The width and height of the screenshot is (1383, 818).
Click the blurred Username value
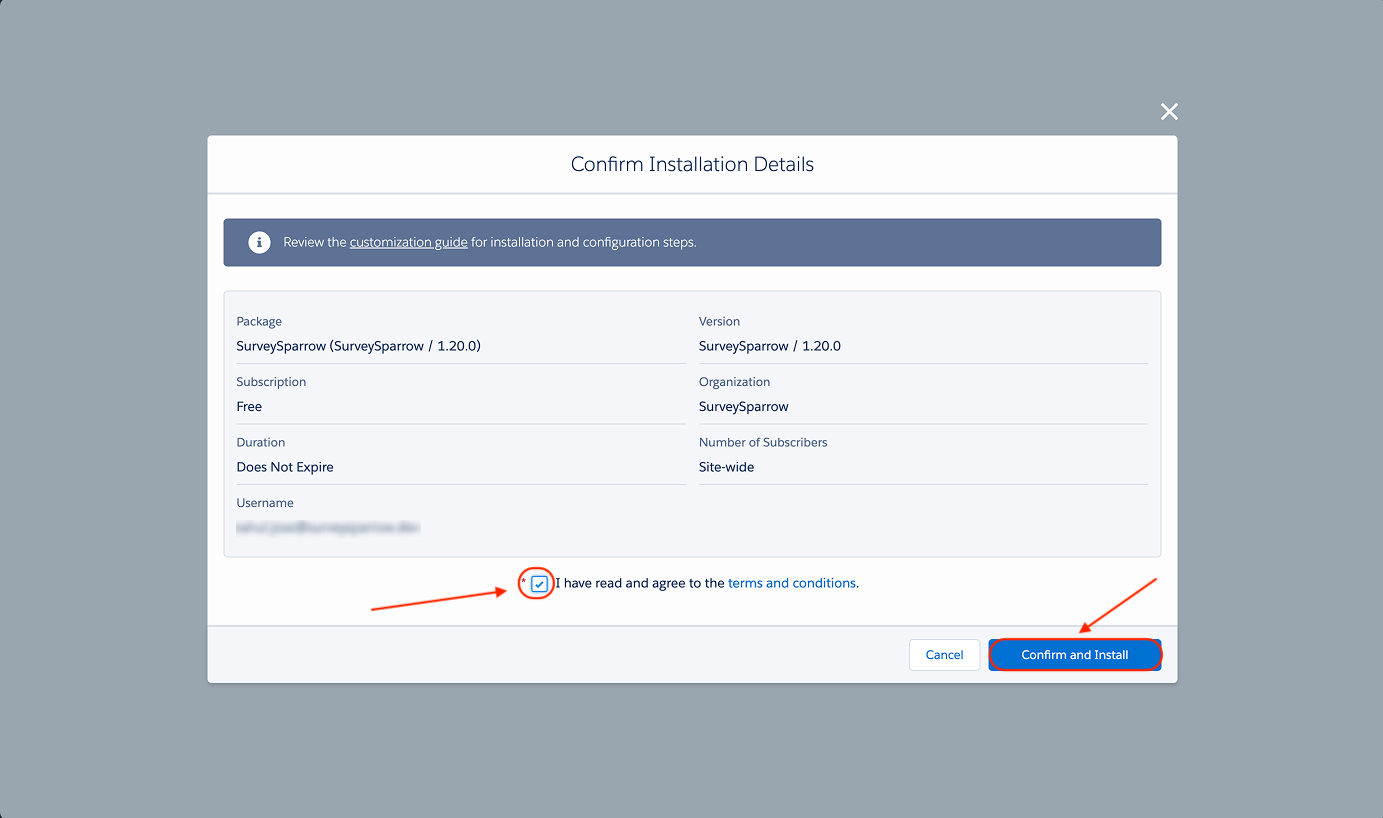click(x=327, y=526)
